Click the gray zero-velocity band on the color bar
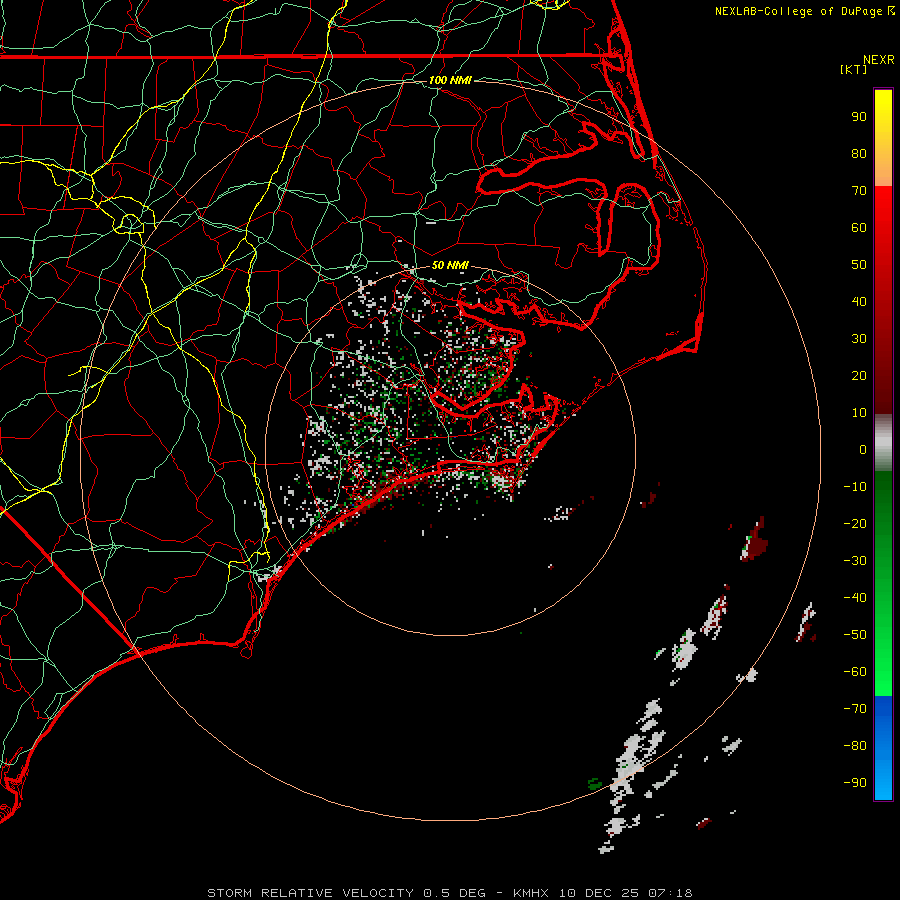 [883, 442]
